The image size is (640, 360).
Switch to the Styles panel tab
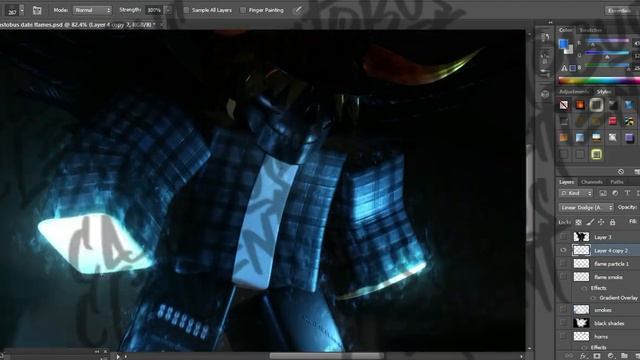click(604, 91)
